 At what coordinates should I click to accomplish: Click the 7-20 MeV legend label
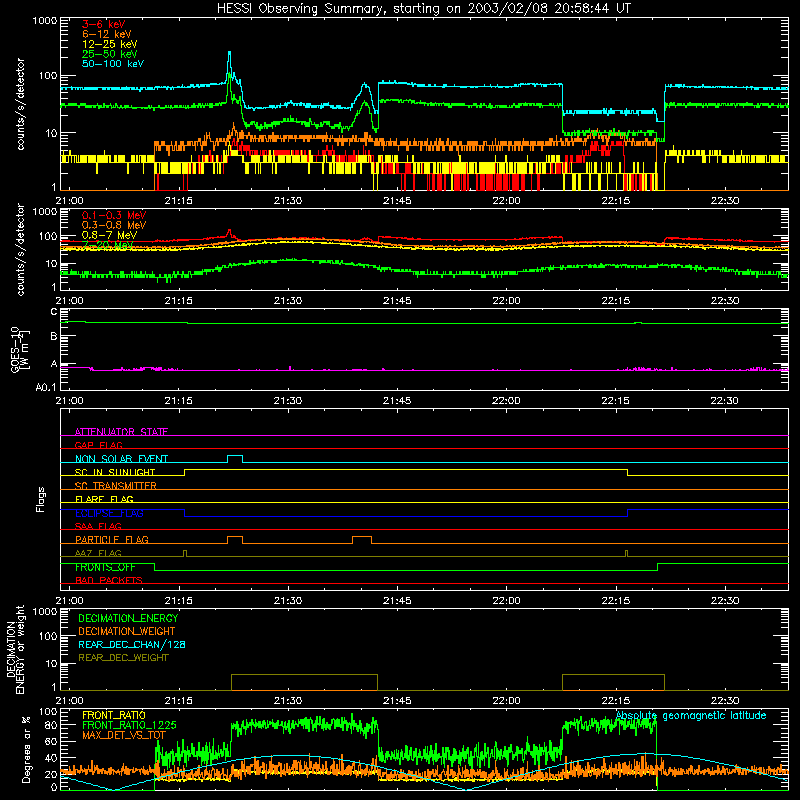107,245
